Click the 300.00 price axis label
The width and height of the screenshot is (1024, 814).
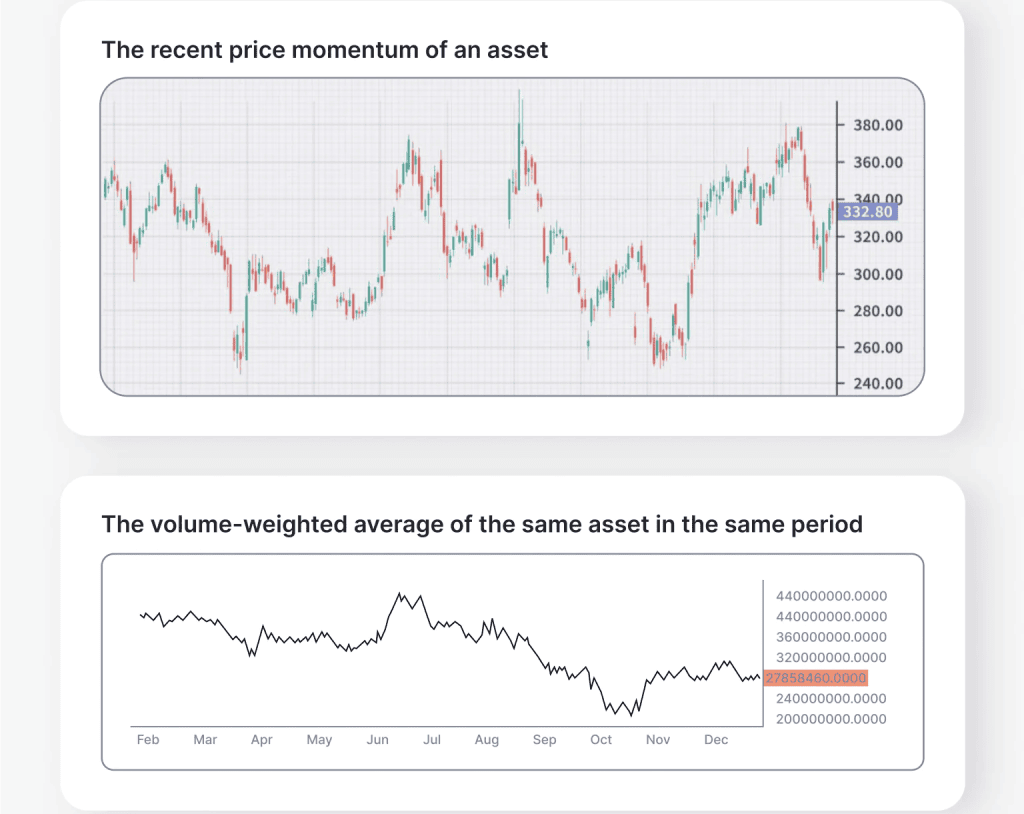click(x=878, y=274)
